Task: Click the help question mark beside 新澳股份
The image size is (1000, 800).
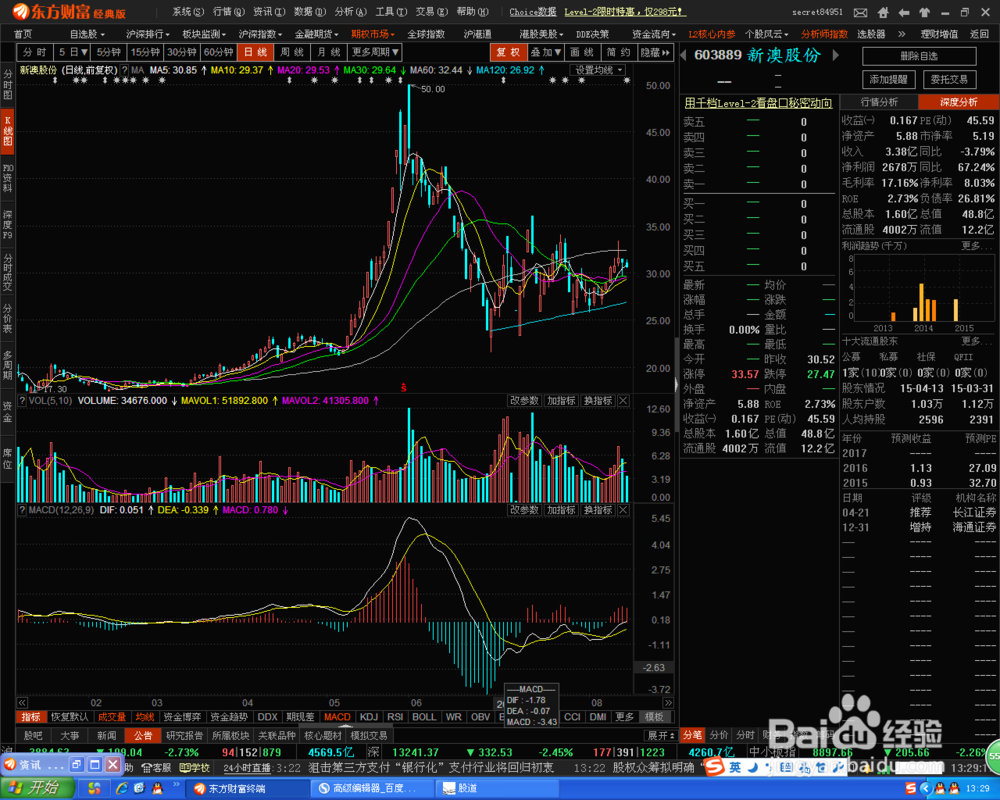Action: (x=124, y=70)
